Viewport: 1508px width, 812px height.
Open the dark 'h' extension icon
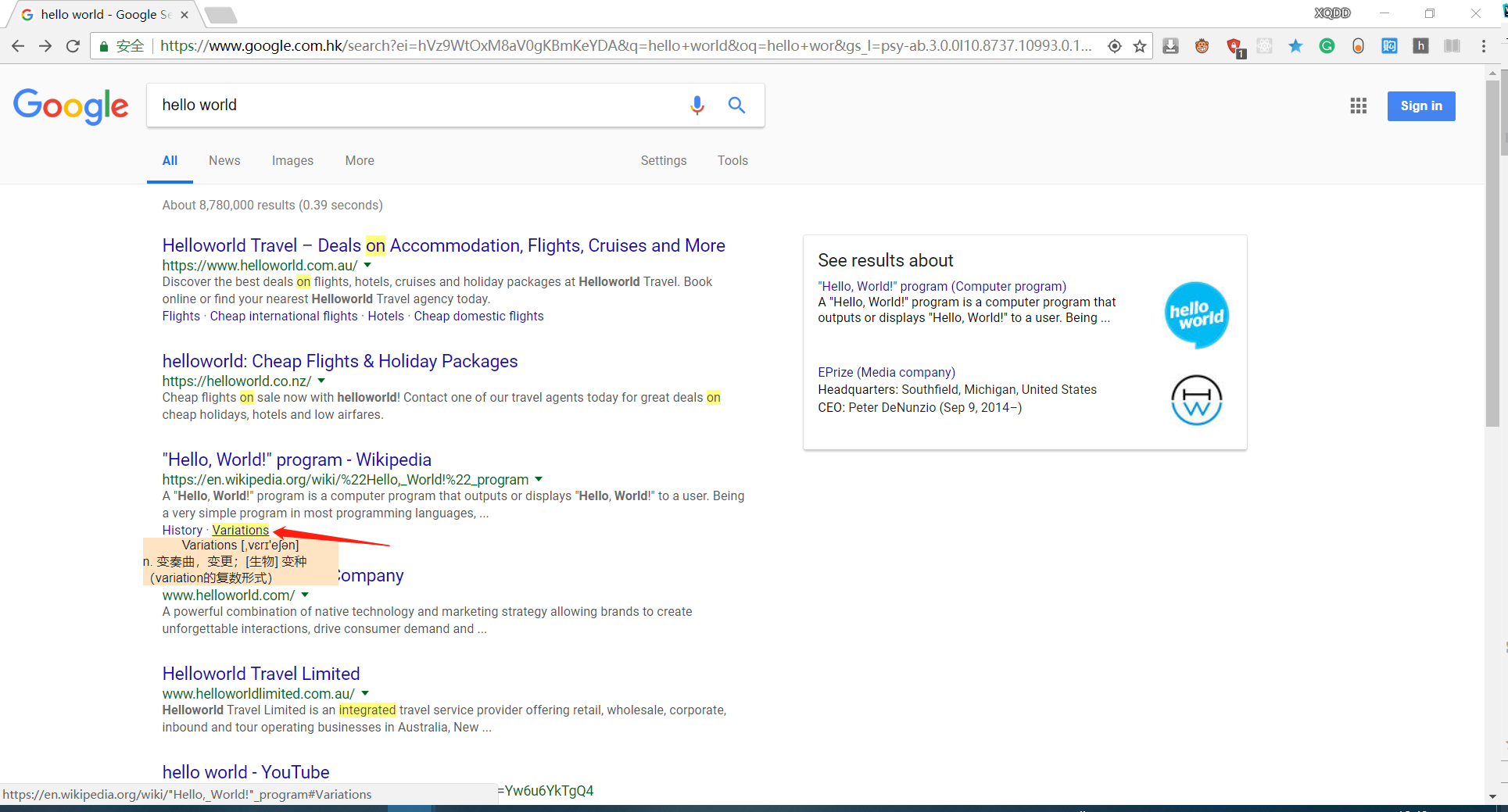tap(1420, 46)
